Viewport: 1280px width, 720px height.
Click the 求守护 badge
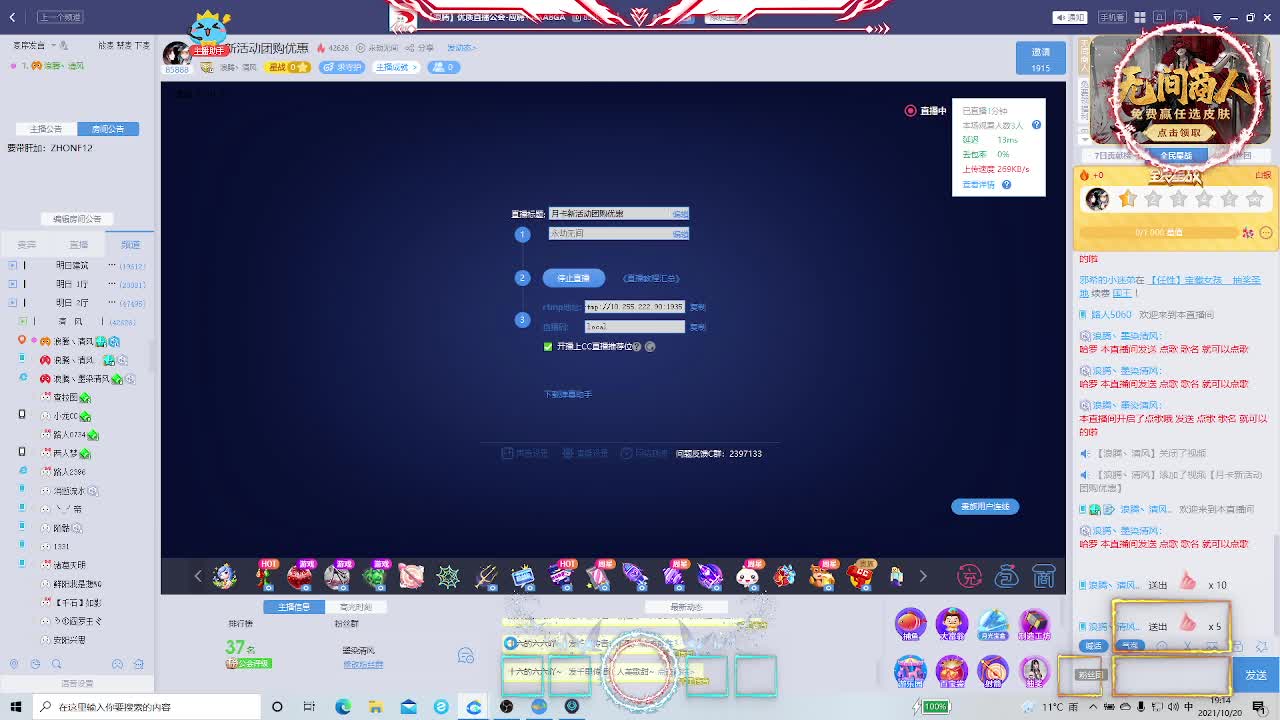tap(343, 67)
